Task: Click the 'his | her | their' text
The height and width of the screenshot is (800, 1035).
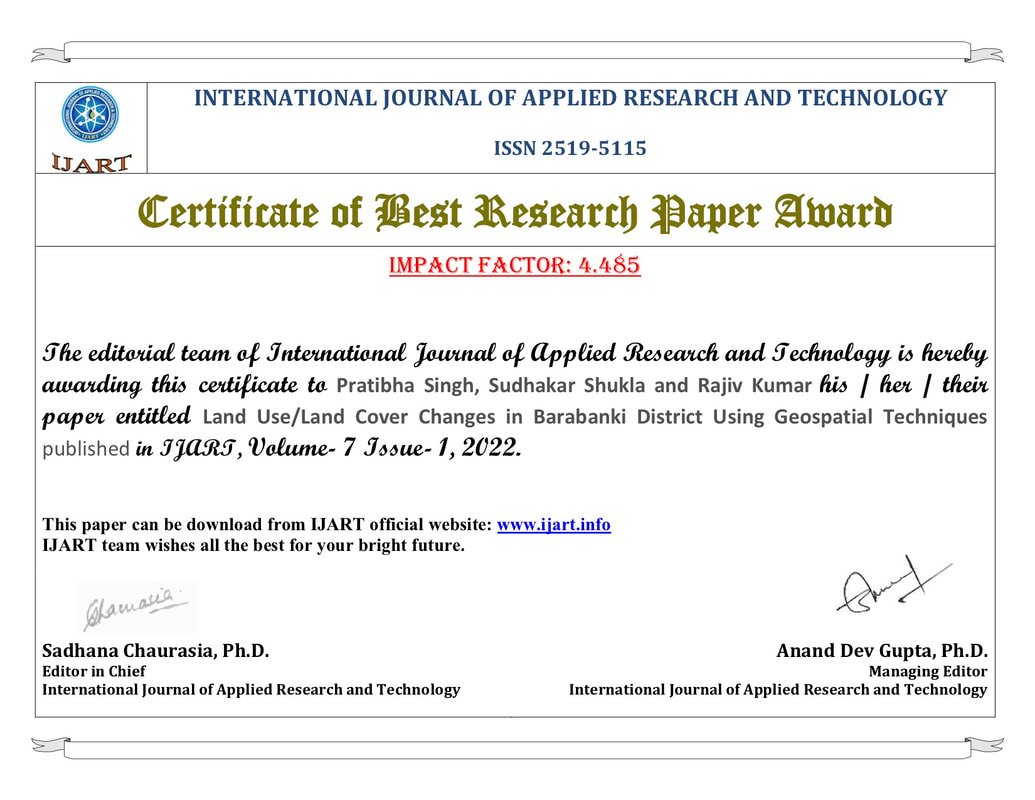Action: tap(903, 384)
